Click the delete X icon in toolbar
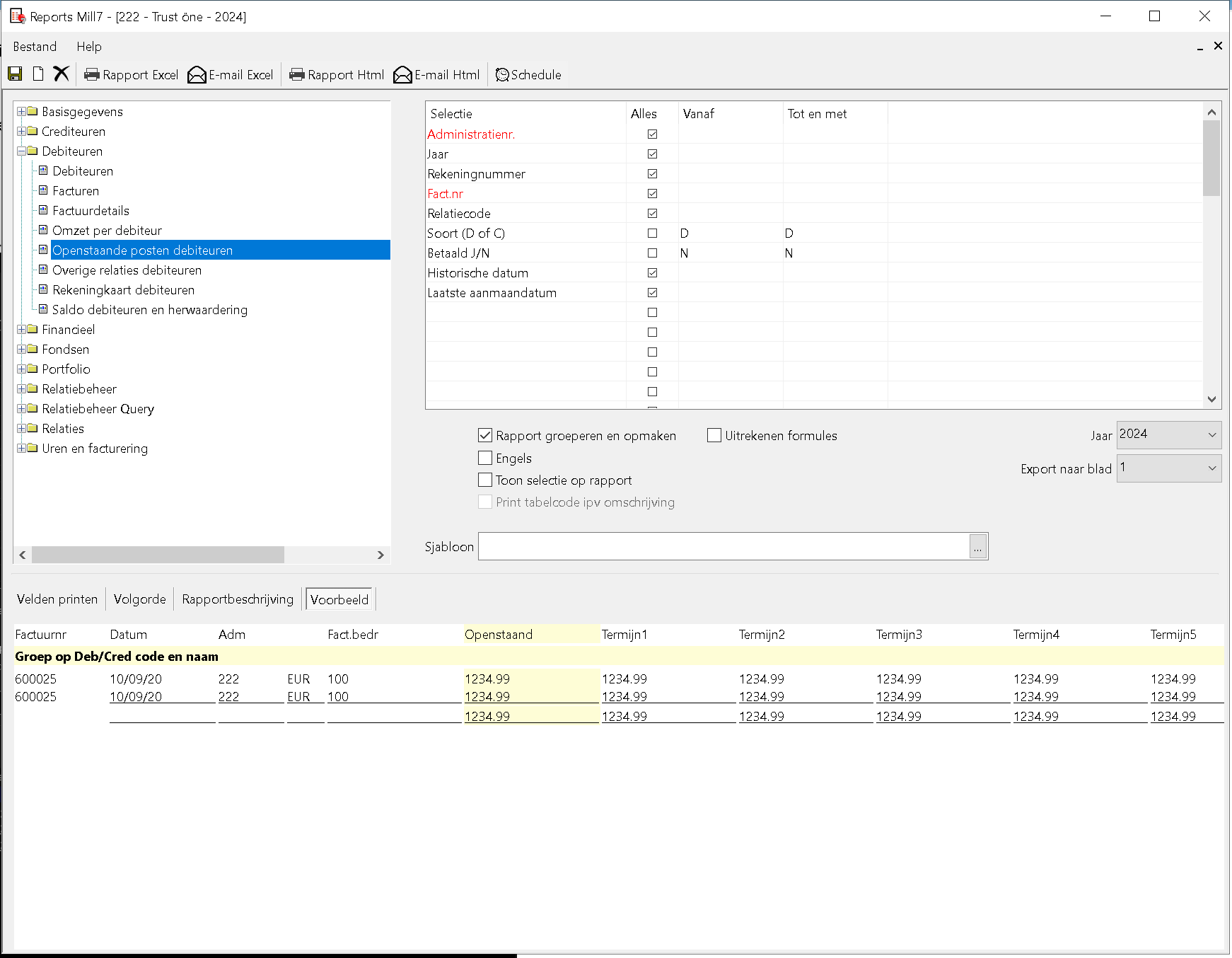Image resolution: width=1232 pixels, height=958 pixels. pos(62,74)
